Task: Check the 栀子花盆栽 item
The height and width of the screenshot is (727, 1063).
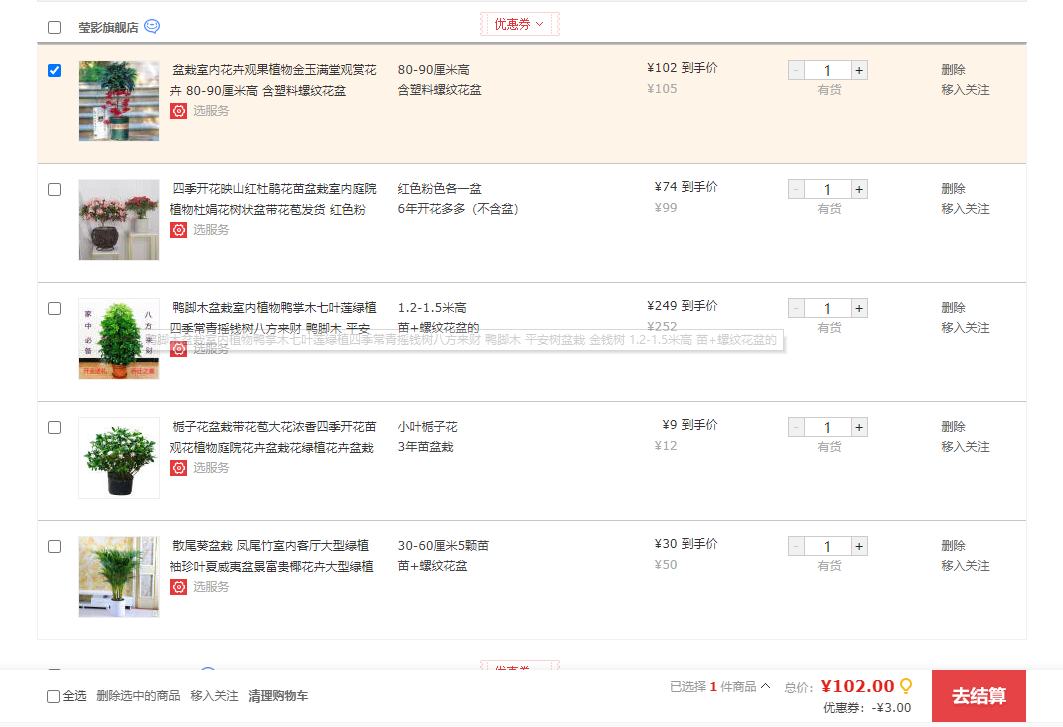Action: (55, 427)
